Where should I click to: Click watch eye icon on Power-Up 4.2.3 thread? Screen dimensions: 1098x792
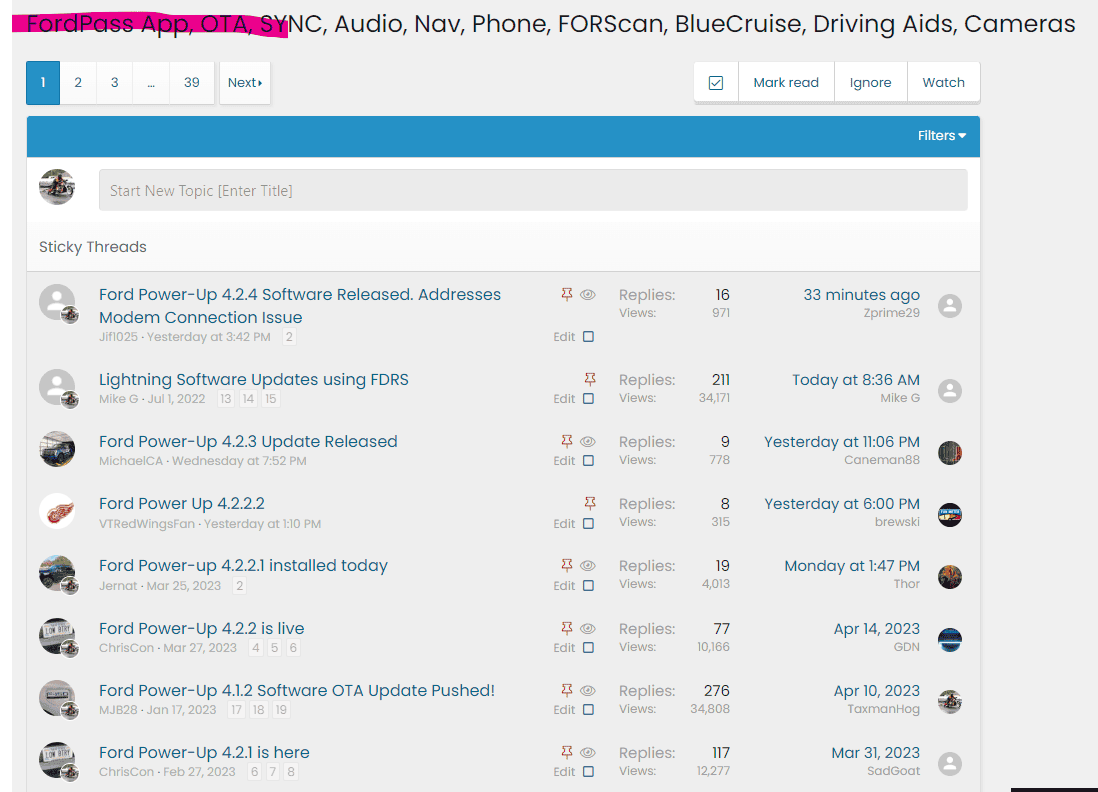click(x=588, y=442)
